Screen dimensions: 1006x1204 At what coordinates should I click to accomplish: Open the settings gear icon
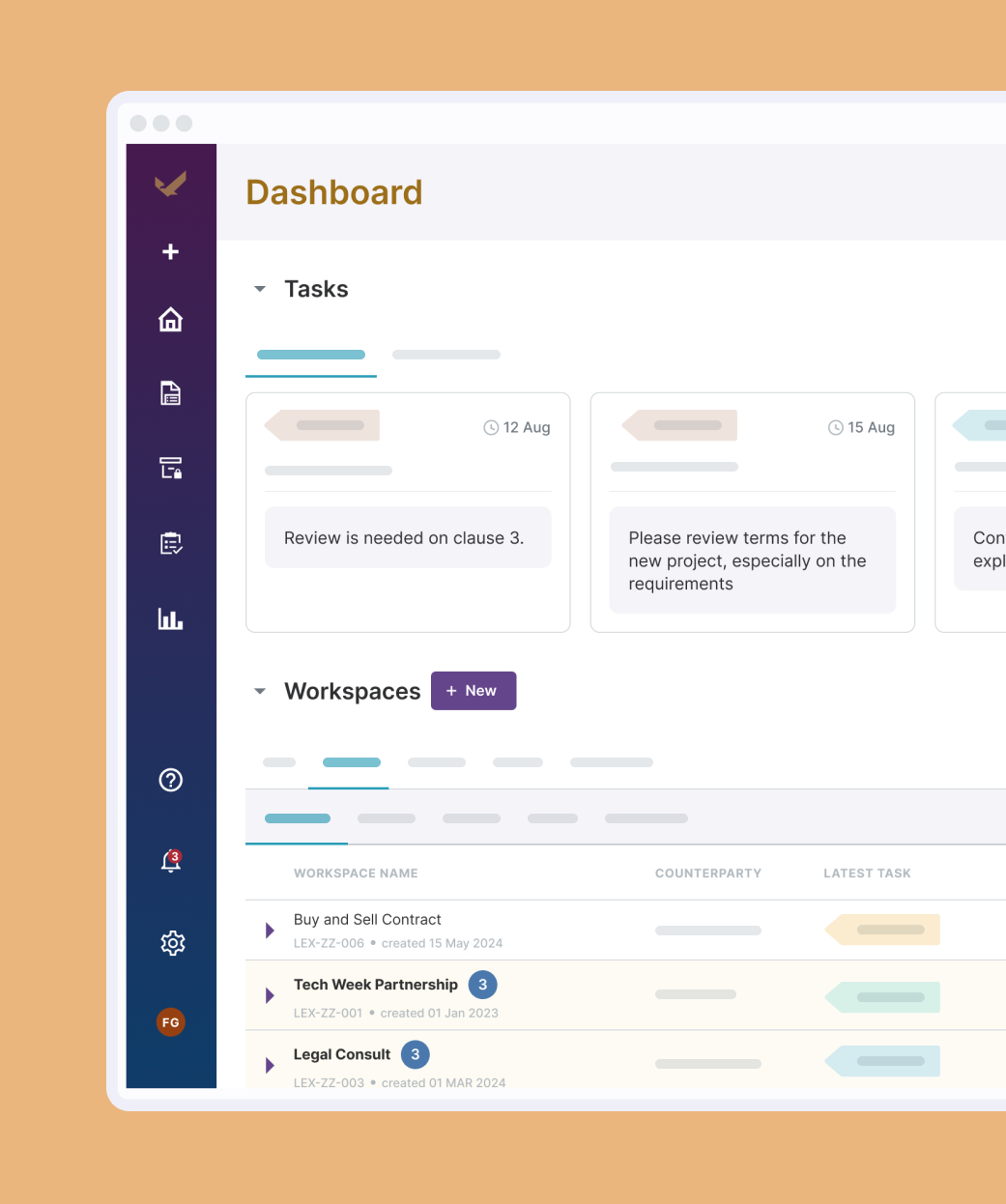tap(172, 943)
